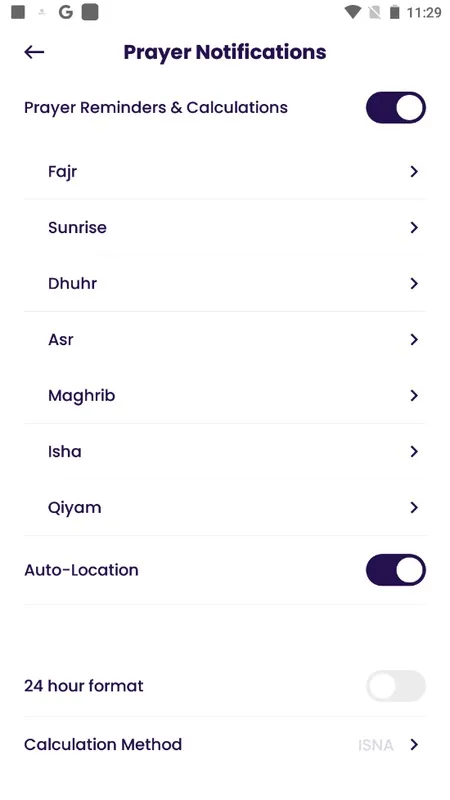Image resolution: width=450 pixels, height=800 pixels.
Task: Tap the ISNA calculation method value
Action: point(376,745)
